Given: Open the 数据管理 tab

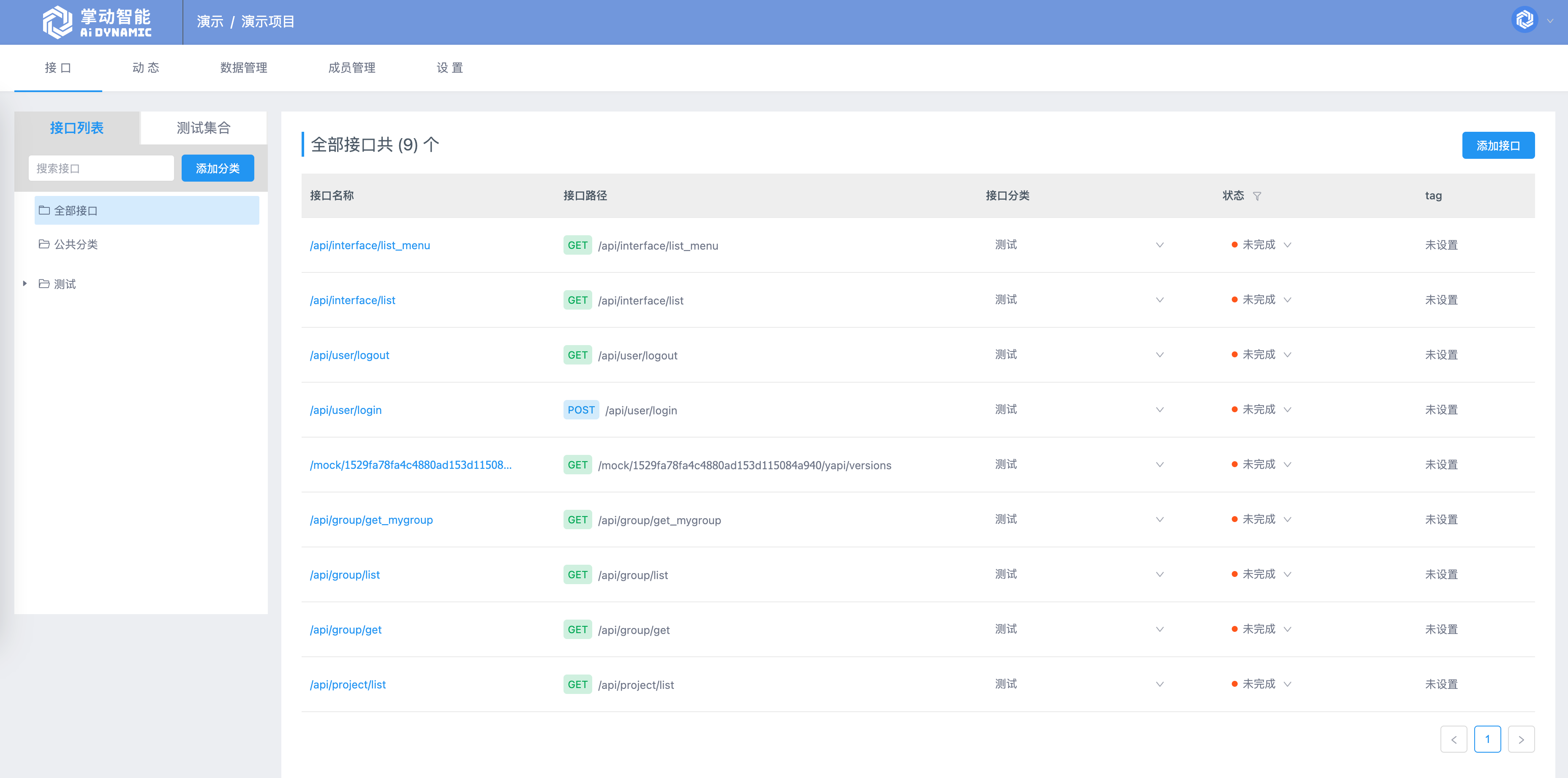Looking at the screenshot, I should (x=243, y=68).
